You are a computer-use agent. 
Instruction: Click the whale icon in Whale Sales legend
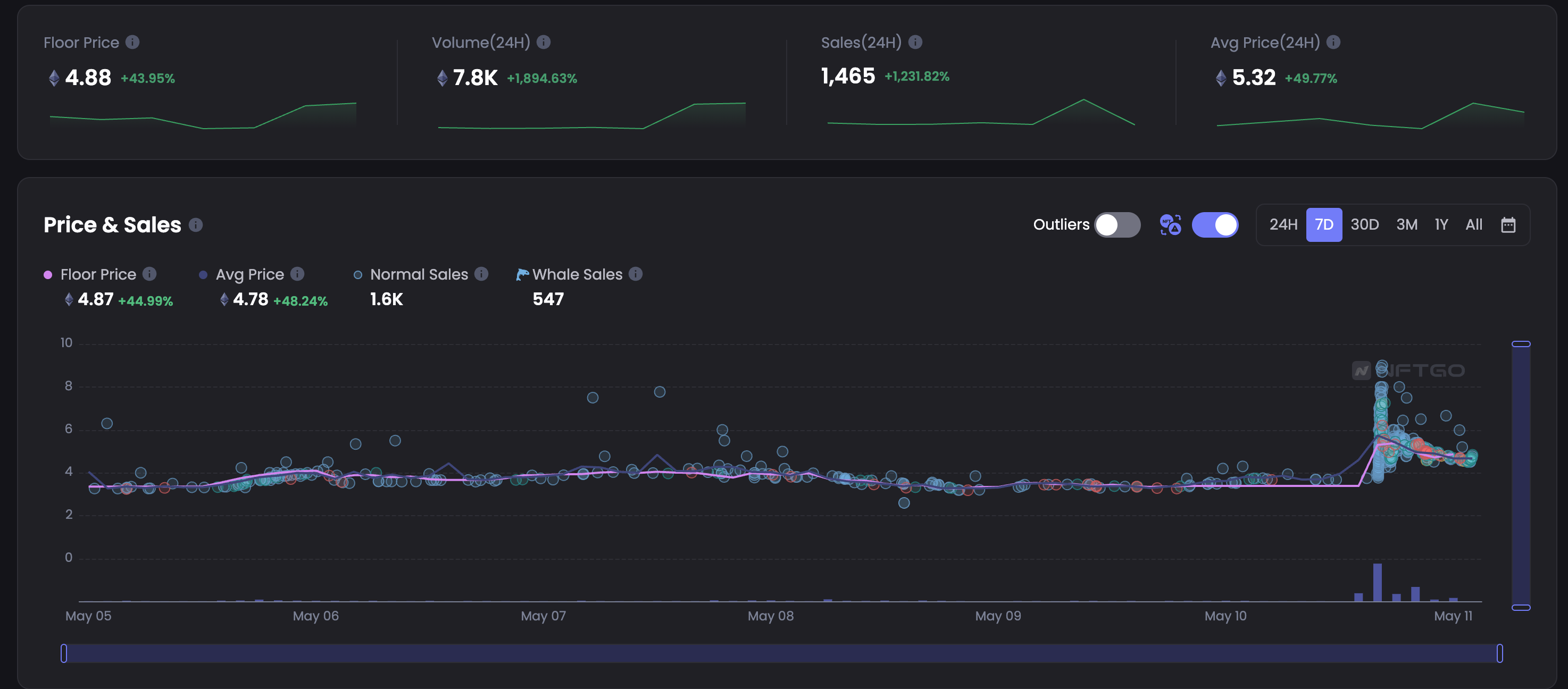pyautogui.click(x=522, y=274)
